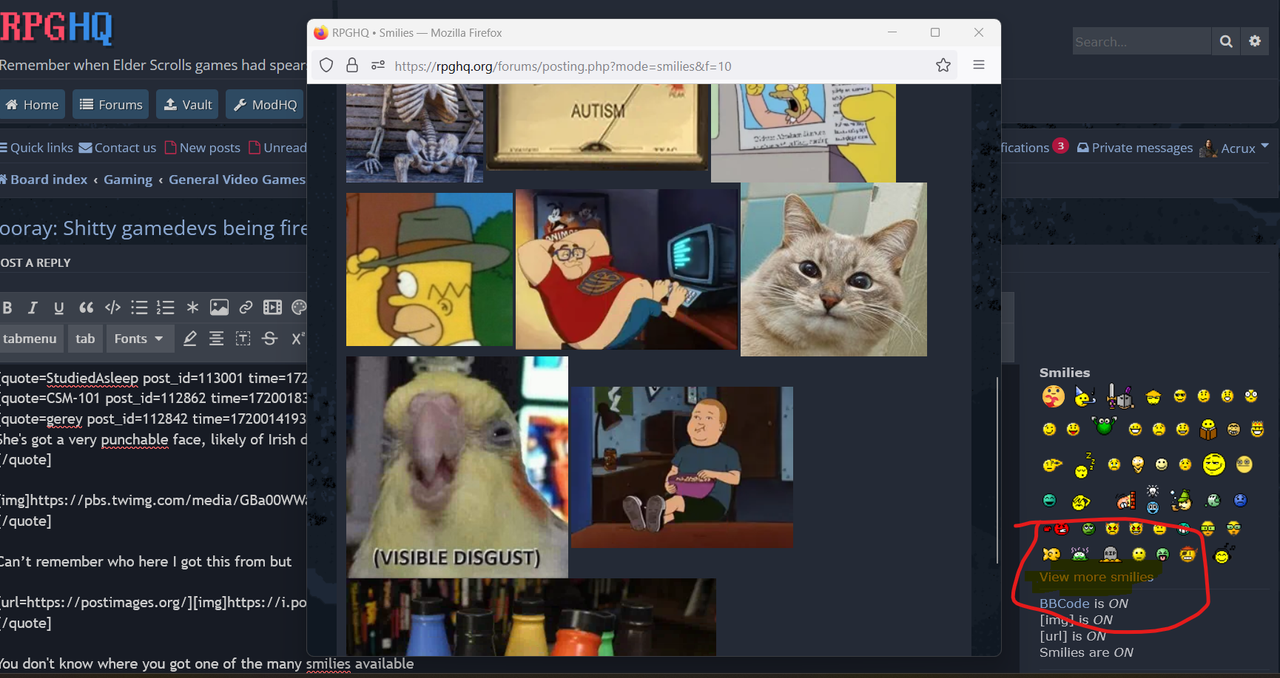1280x678 pixels.
Task: Insert an unordered bullet list
Action: (x=139, y=308)
